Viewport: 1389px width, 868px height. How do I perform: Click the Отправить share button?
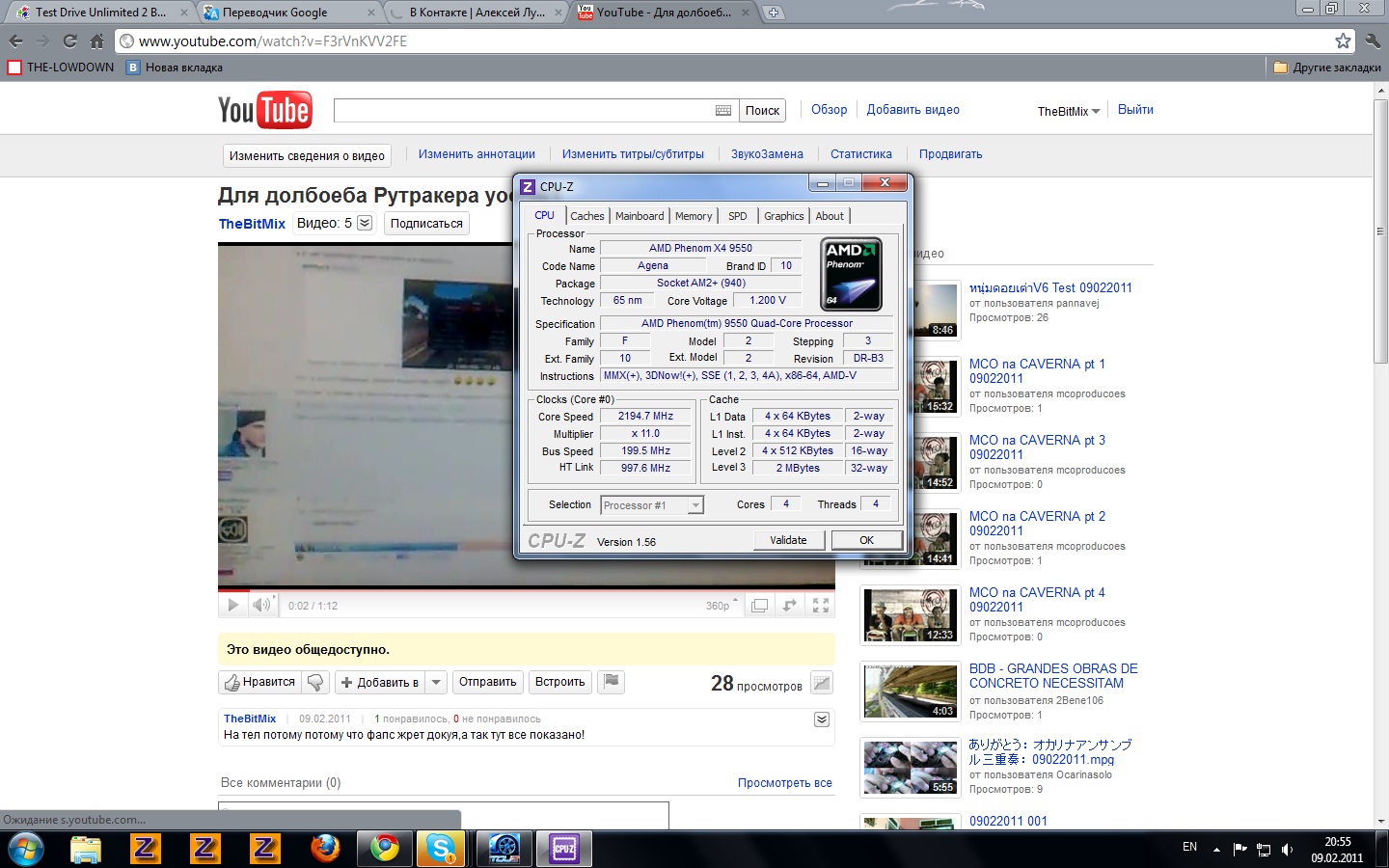pos(487,682)
